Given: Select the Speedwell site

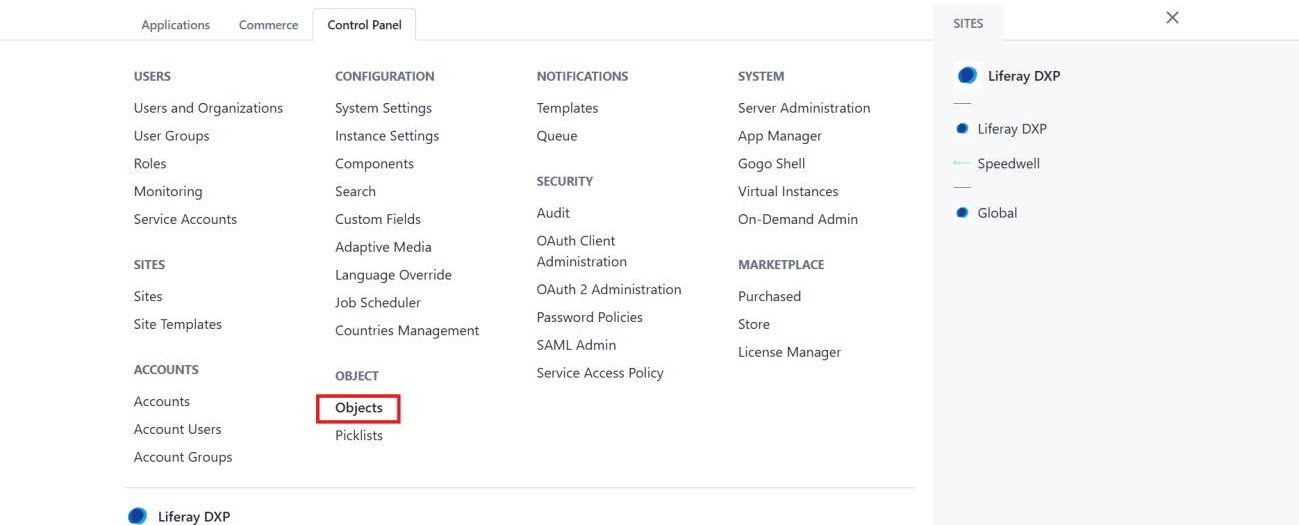Looking at the screenshot, I should tap(1008, 164).
